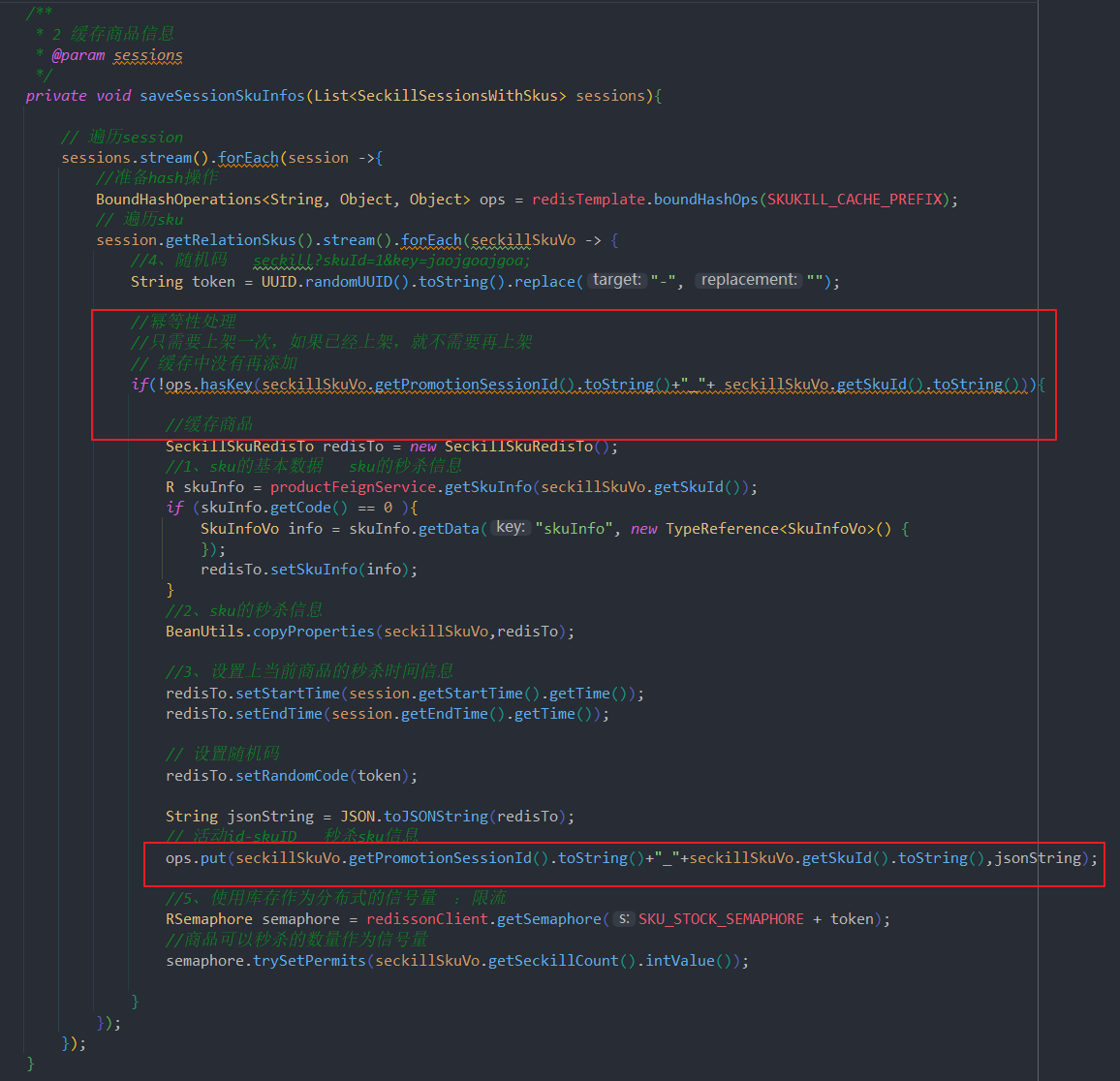This screenshot has width=1120, height=1081.
Task: Click the randomUUID method call
Action: (x=349, y=281)
